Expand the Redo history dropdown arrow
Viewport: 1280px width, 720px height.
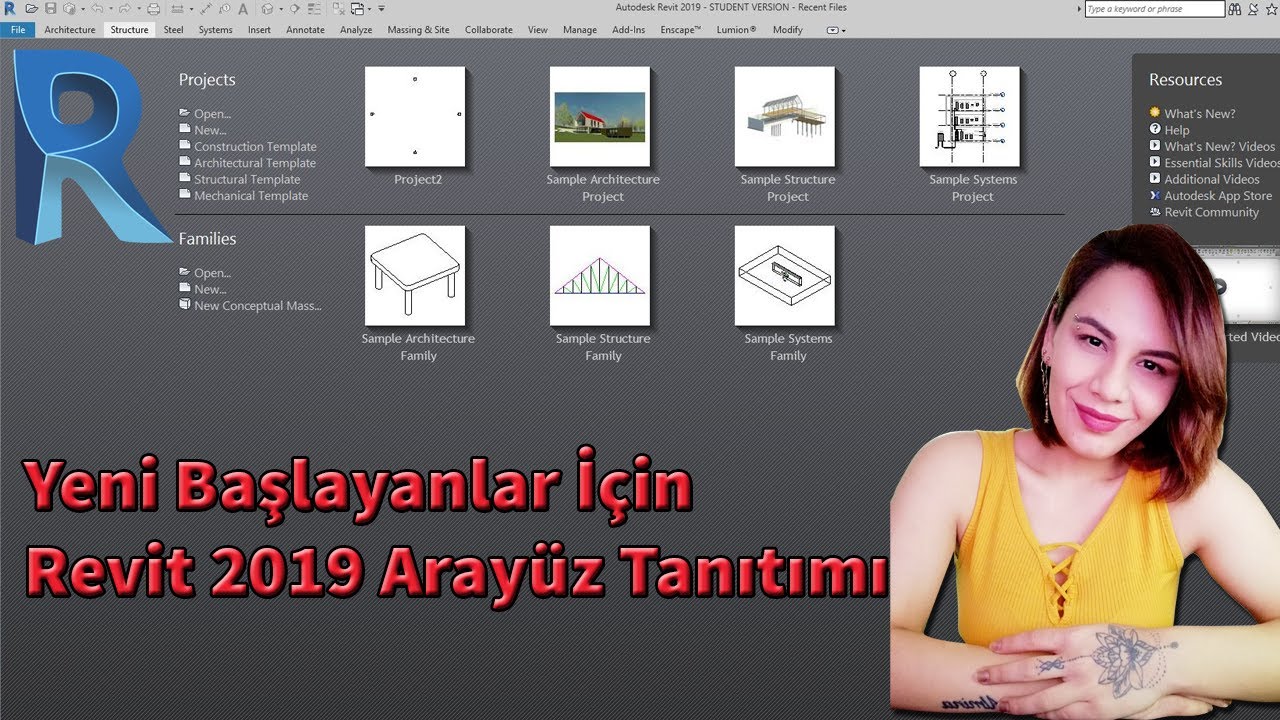point(139,8)
